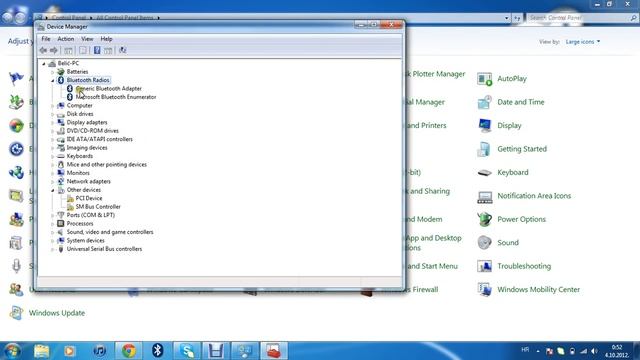This screenshot has height=360, width=640.
Task: Click the Power Options icon
Action: point(484,220)
